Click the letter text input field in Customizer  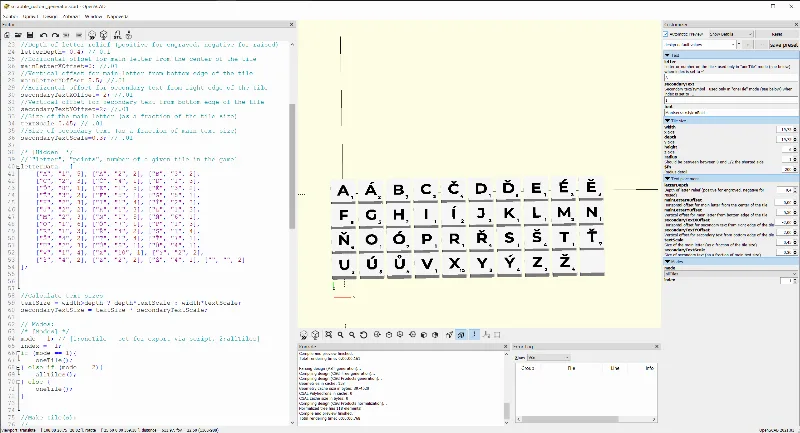coord(731,78)
